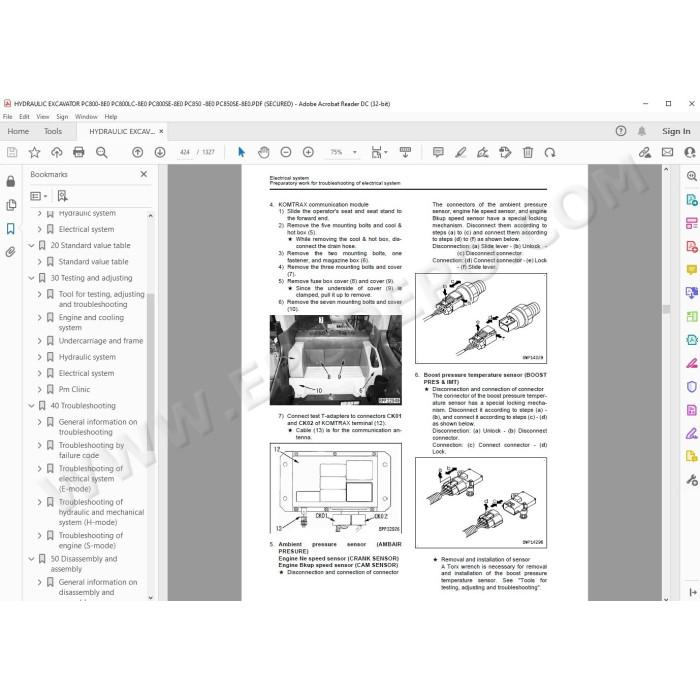Expand Undercarriage and frame bookmark
The height and width of the screenshot is (700, 700).
(x=39, y=341)
